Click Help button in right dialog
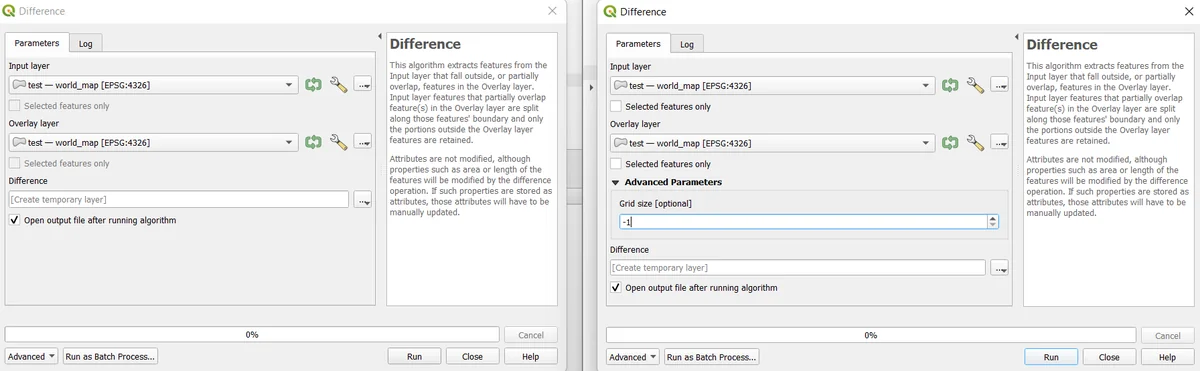This screenshot has height=371, width=1200. pos(1167,357)
